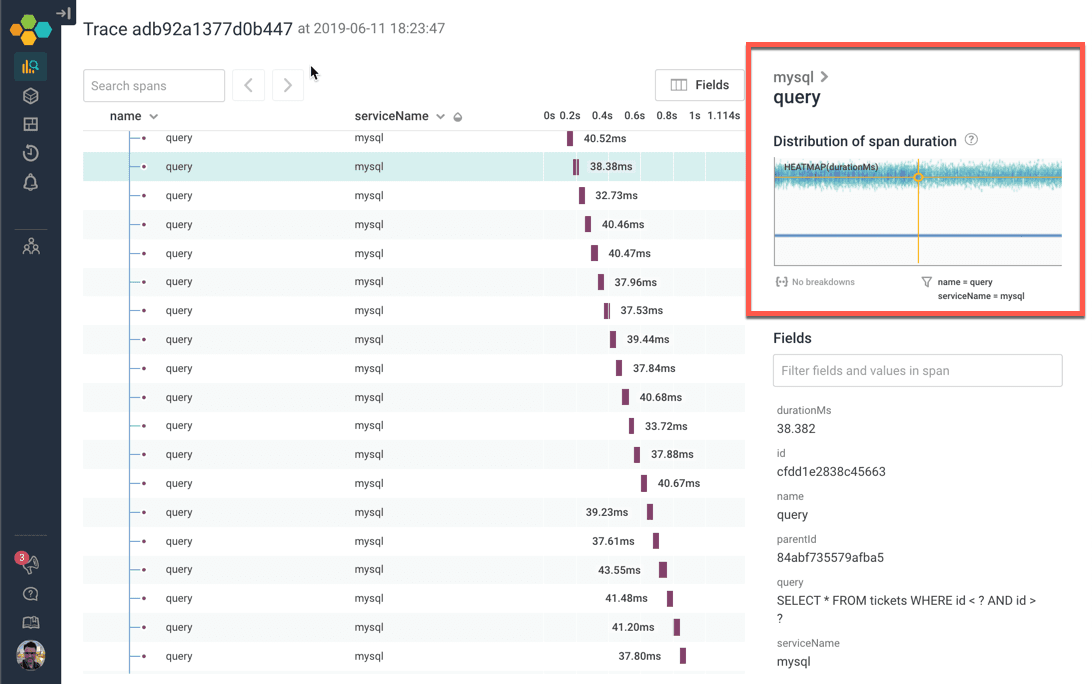Open the Team members icon
This screenshot has height=684, width=1092.
click(30, 246)
